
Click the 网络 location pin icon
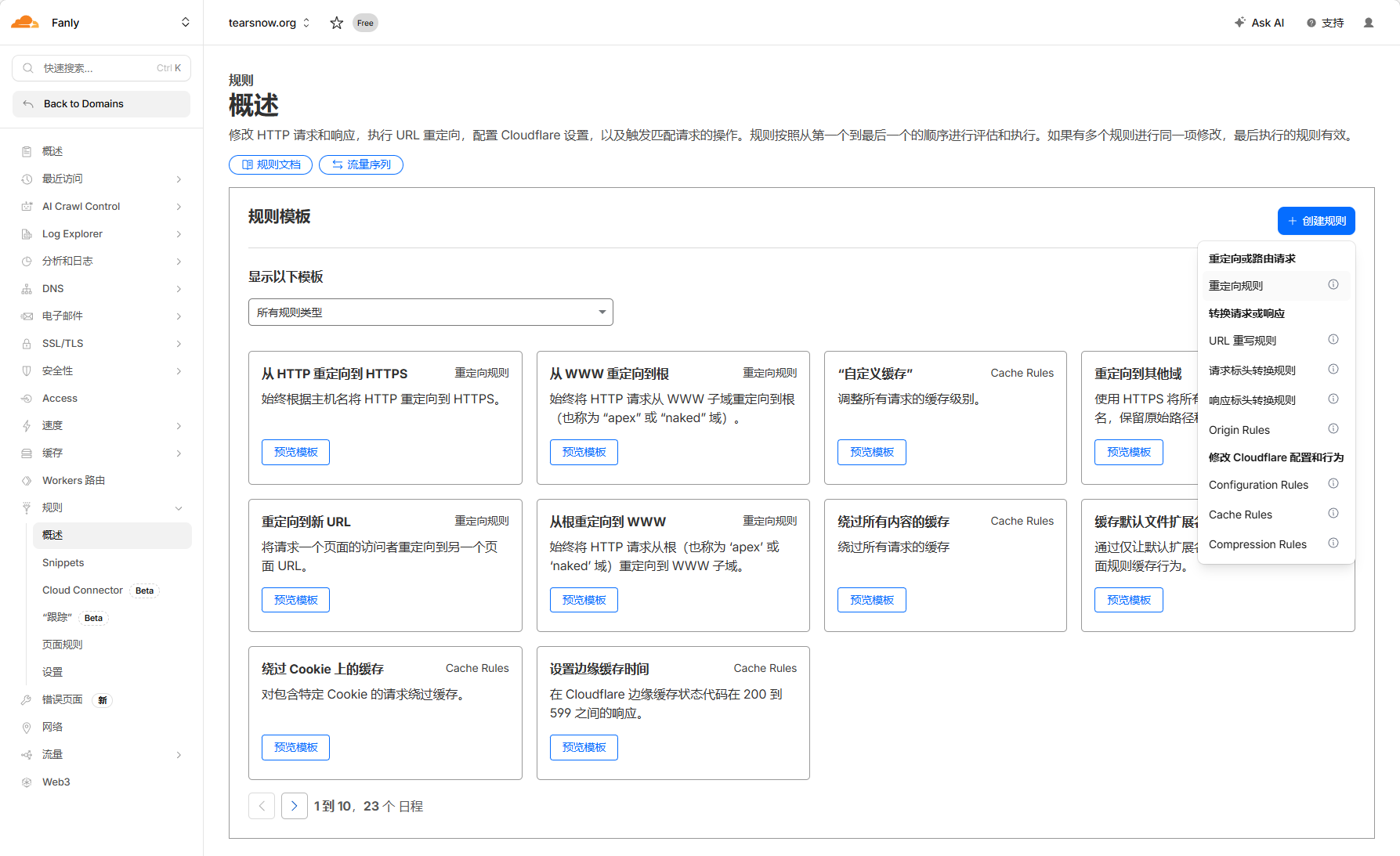click(x=27, y=727)
